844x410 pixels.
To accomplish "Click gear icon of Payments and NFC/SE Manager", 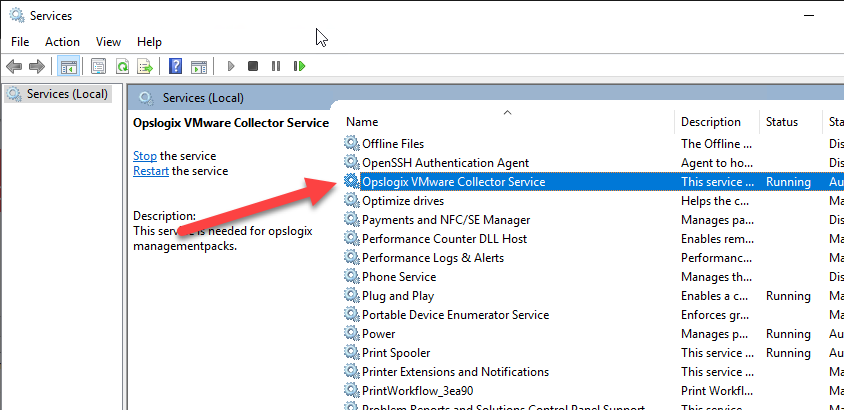I will coord(351,219).
